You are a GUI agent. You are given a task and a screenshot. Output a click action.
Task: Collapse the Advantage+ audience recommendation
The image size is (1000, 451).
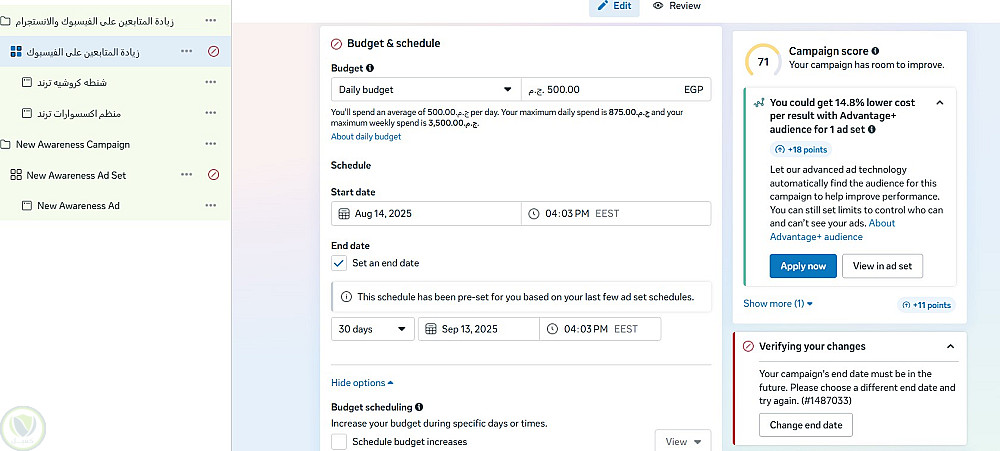click(x=939, y=103)
